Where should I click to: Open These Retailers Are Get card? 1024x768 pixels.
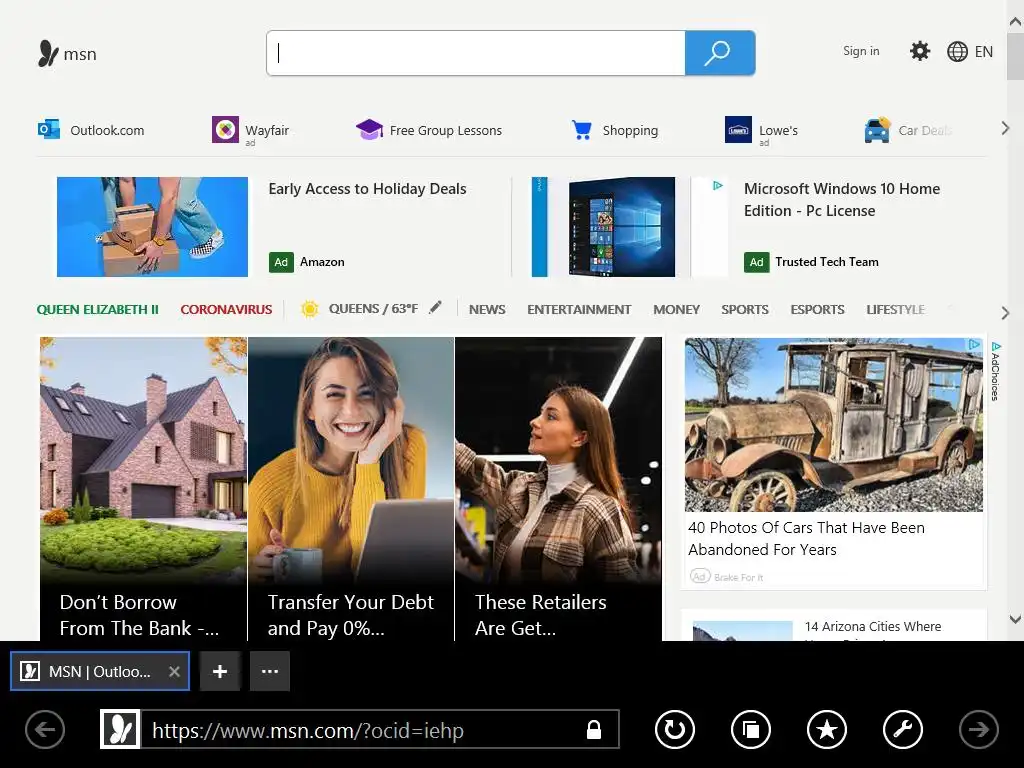click(x=558, y=488)
